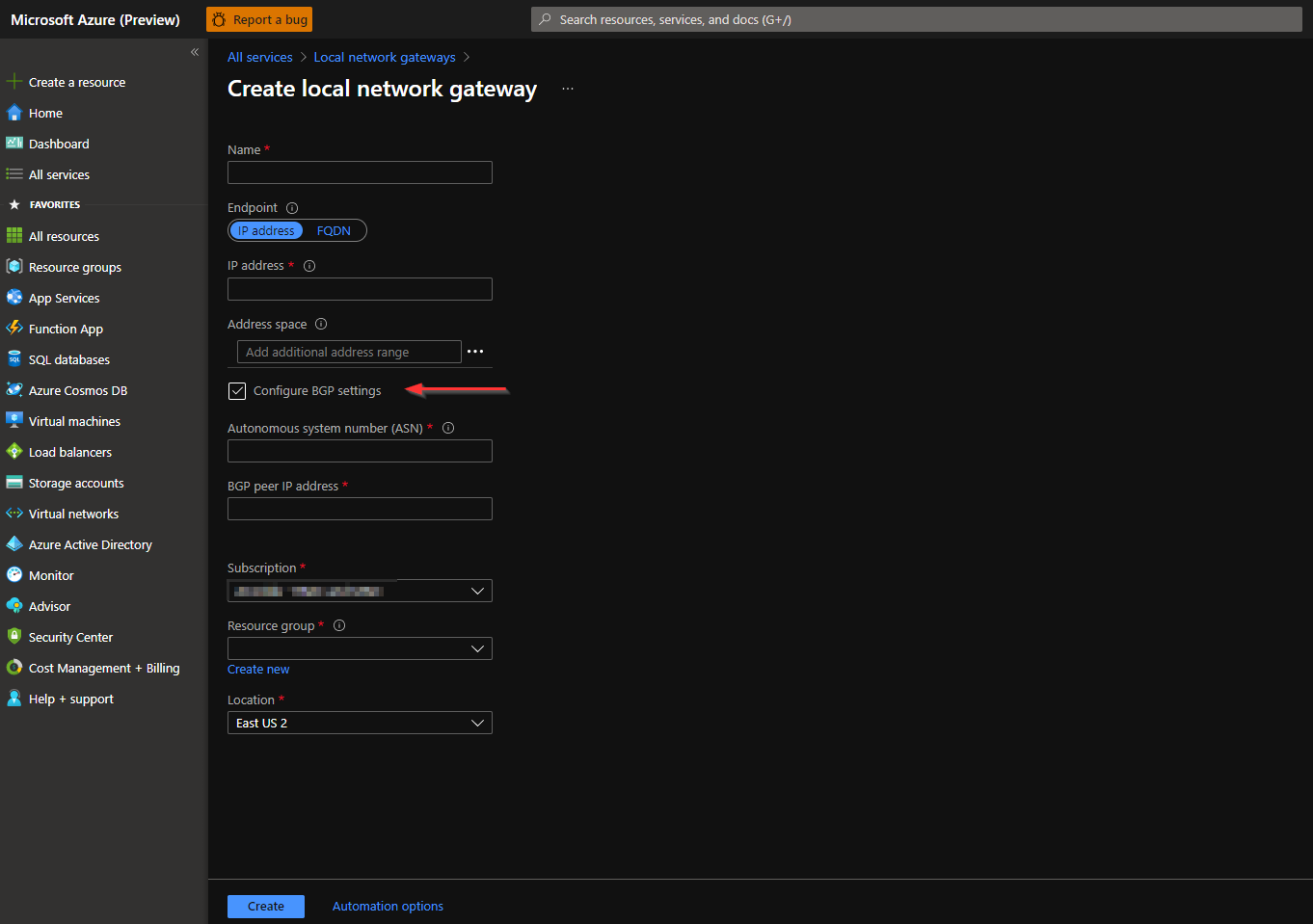
Task: Open the address space more options ellipsis
Action: click(x=475, y=352)
